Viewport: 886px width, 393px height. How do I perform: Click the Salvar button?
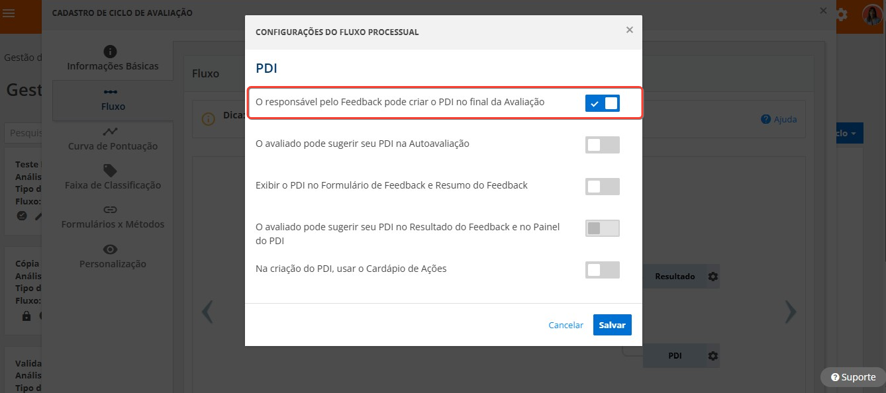click(x=612, y=325)
